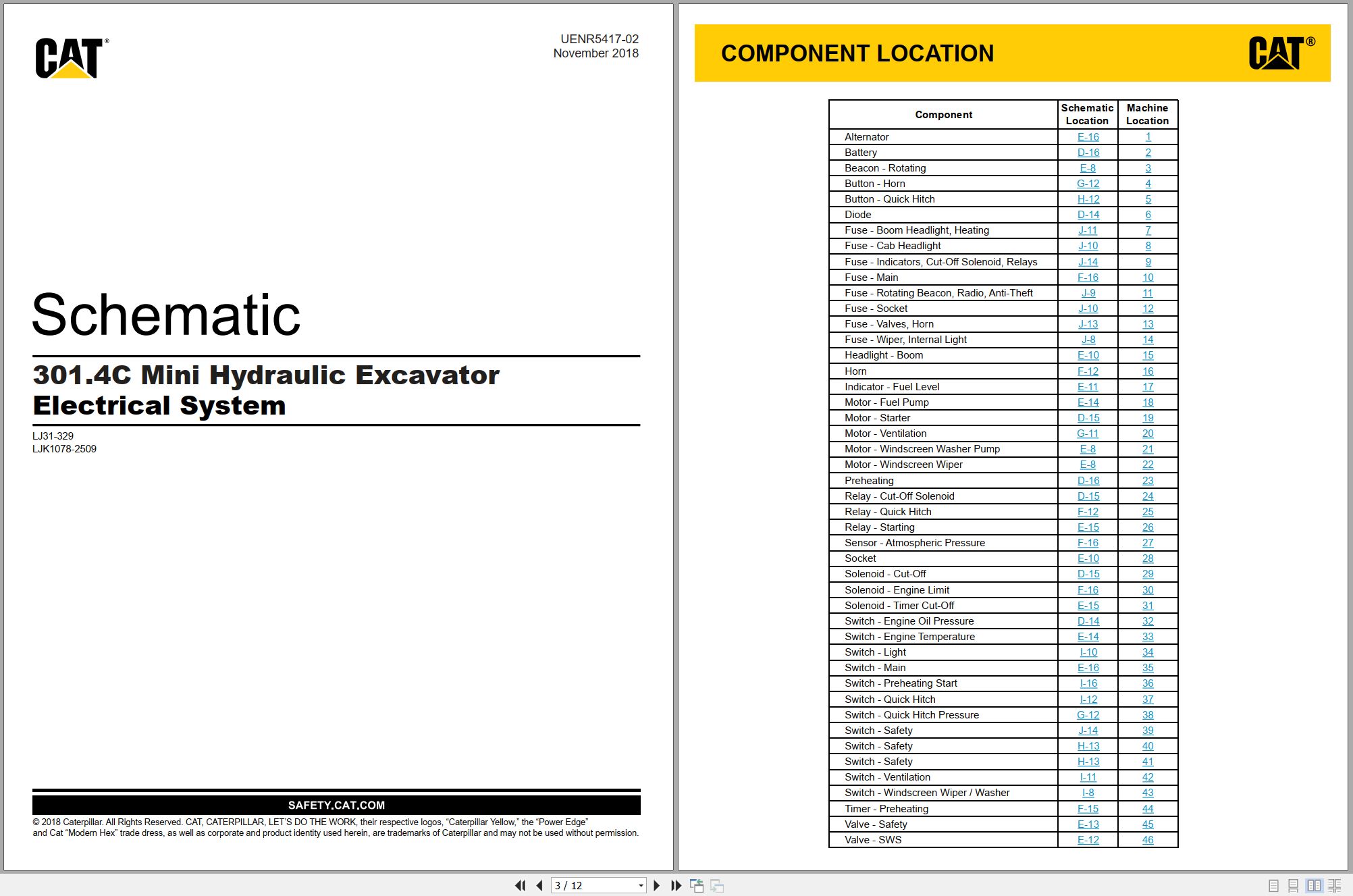Screen dimensions: 1353x896
Task: Open Solenoid - Engine Limit location 30
Action: (x=1148, y=590)
